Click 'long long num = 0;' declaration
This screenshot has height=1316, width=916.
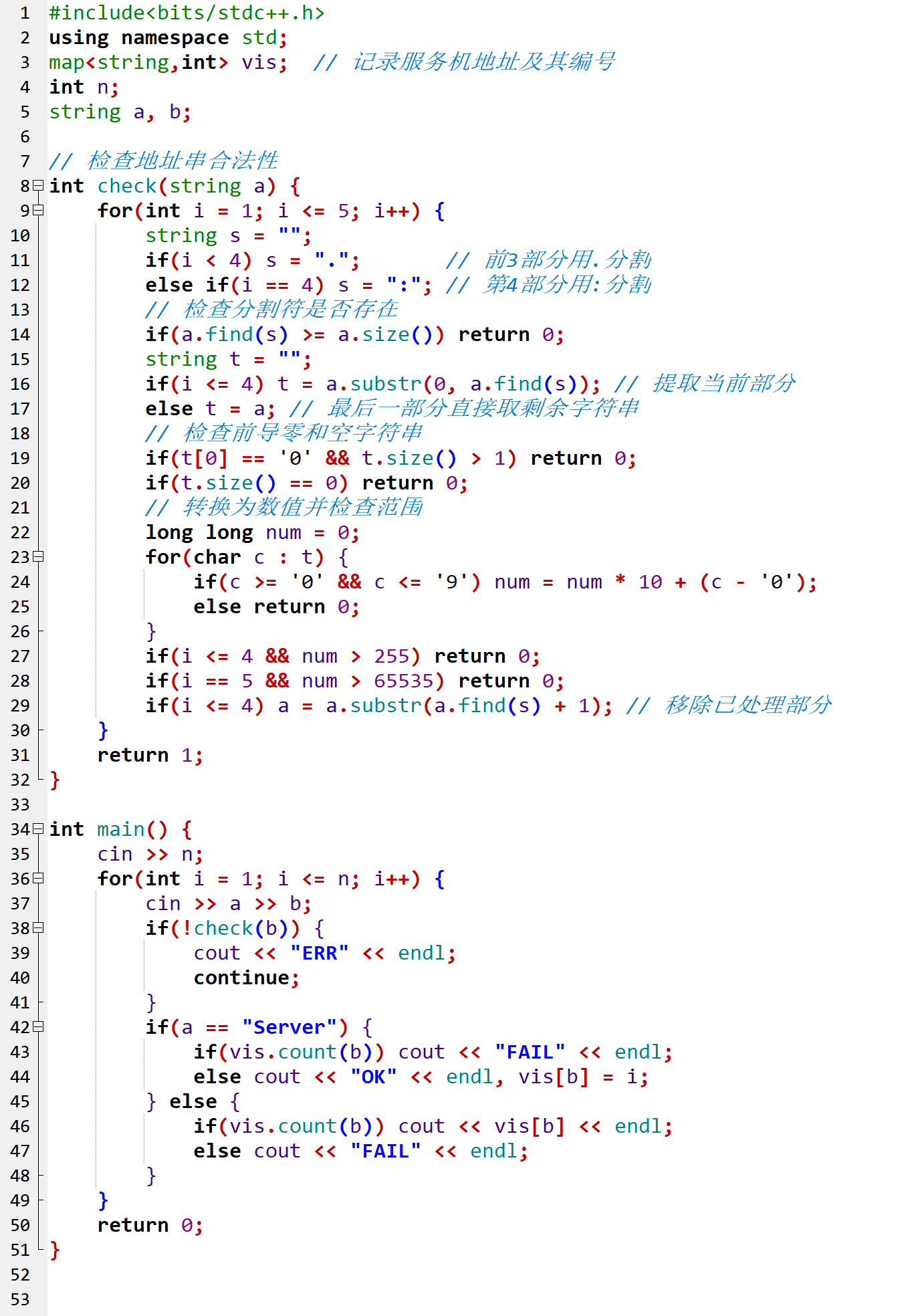coord(253,532)
